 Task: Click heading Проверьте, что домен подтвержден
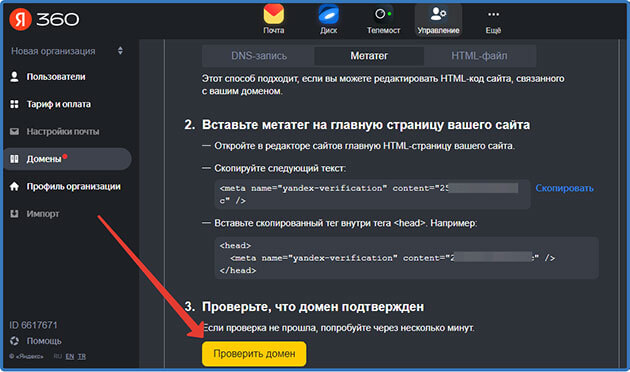click(313, 307)
